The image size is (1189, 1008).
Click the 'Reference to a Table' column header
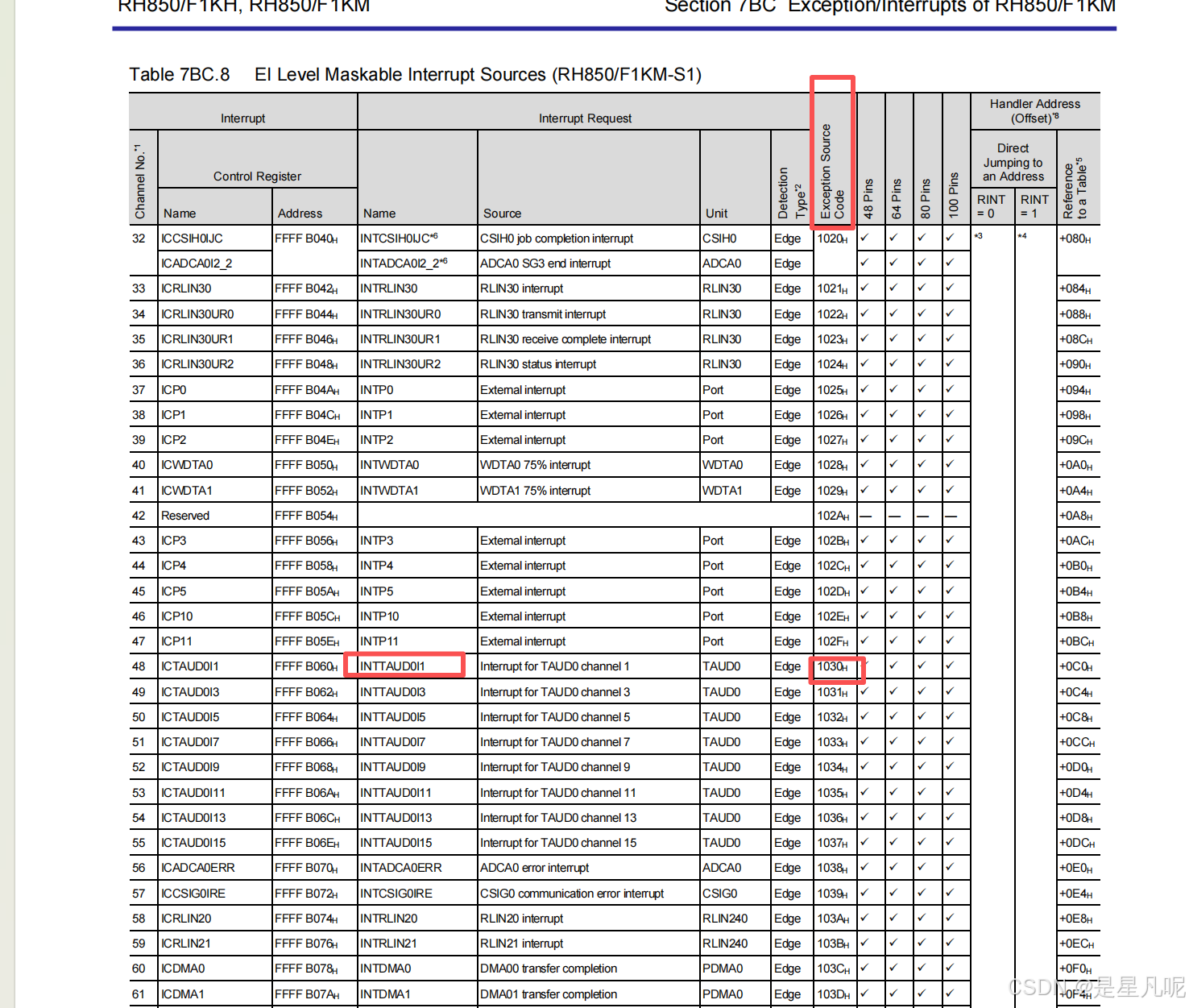[1075, 189]
